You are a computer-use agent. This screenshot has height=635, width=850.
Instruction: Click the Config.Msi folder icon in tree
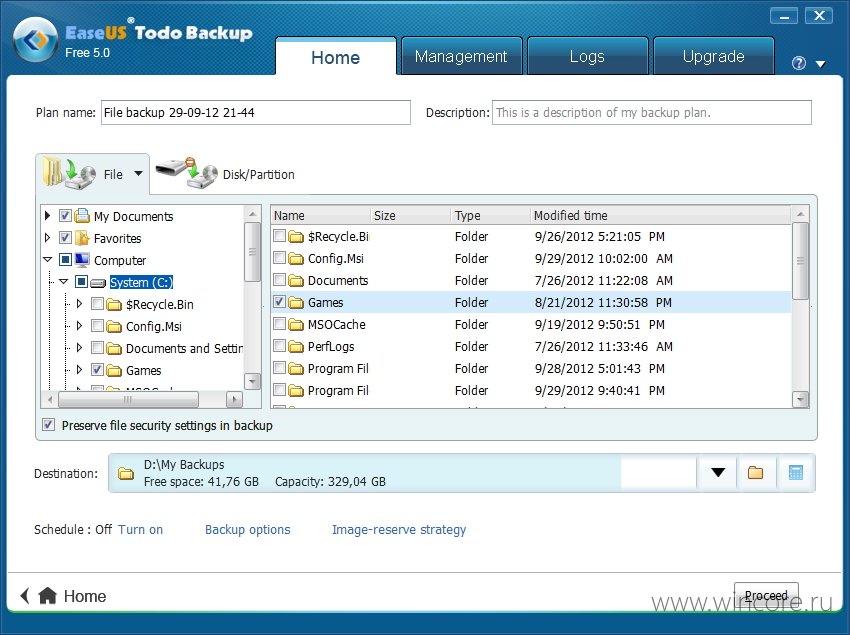click(114, 326)
